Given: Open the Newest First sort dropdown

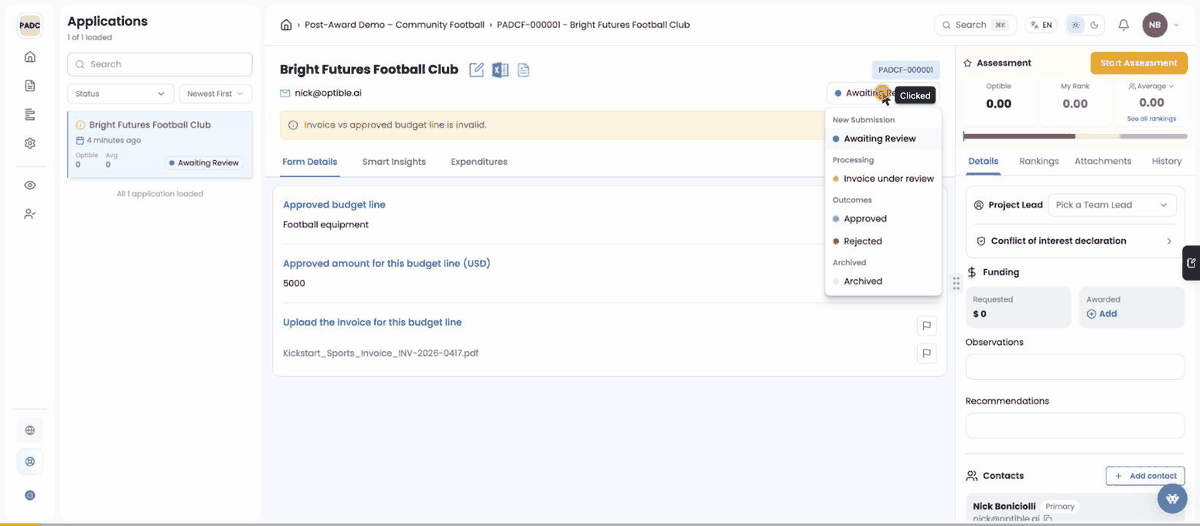Looking at the screenshot, I should click(x=215, y=94).
